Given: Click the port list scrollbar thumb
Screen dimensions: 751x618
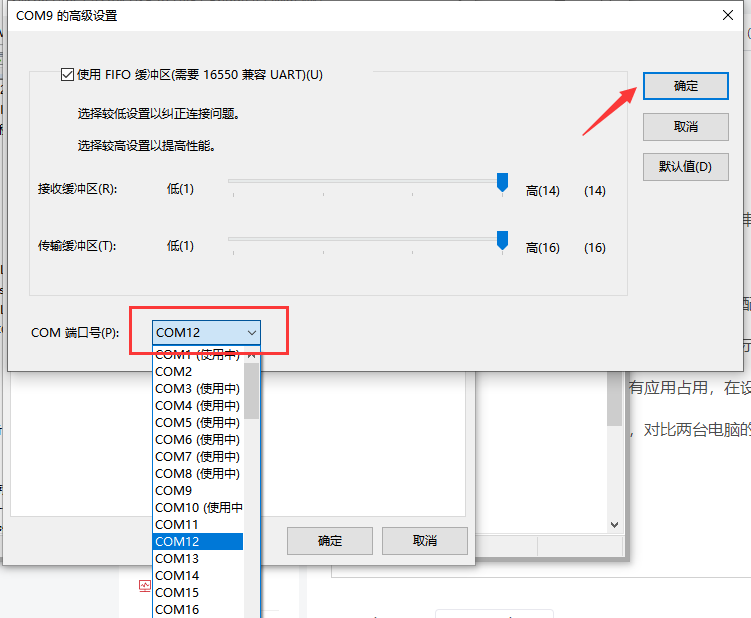Looking at the screenshot, I should pos(251,391).
